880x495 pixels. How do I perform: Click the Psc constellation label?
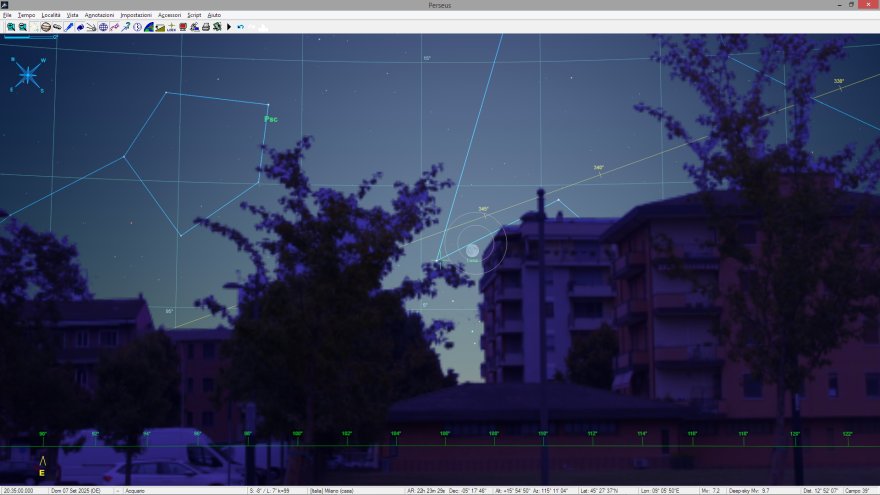(270, 119)
